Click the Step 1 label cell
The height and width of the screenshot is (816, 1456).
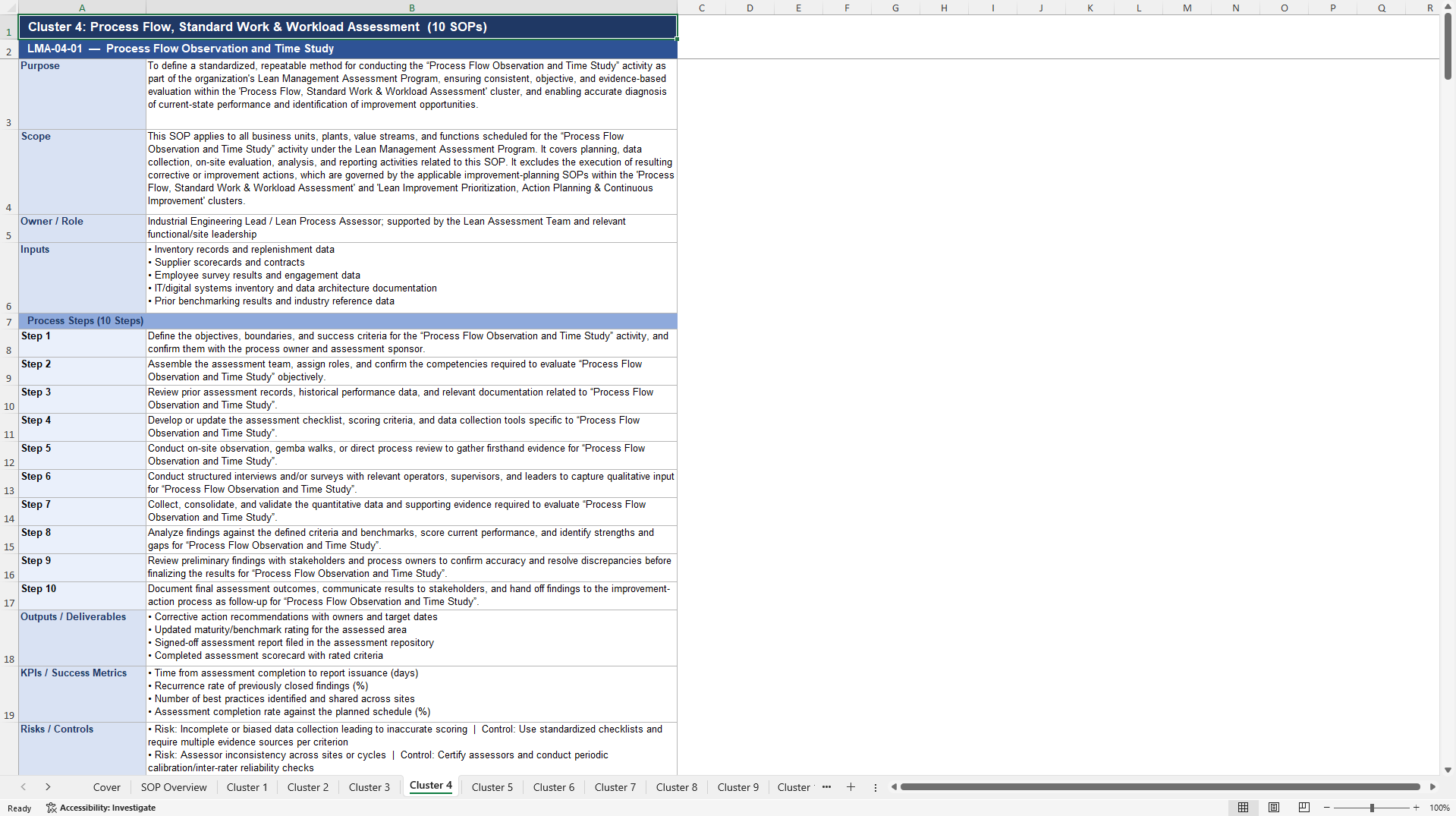[82, 343]
